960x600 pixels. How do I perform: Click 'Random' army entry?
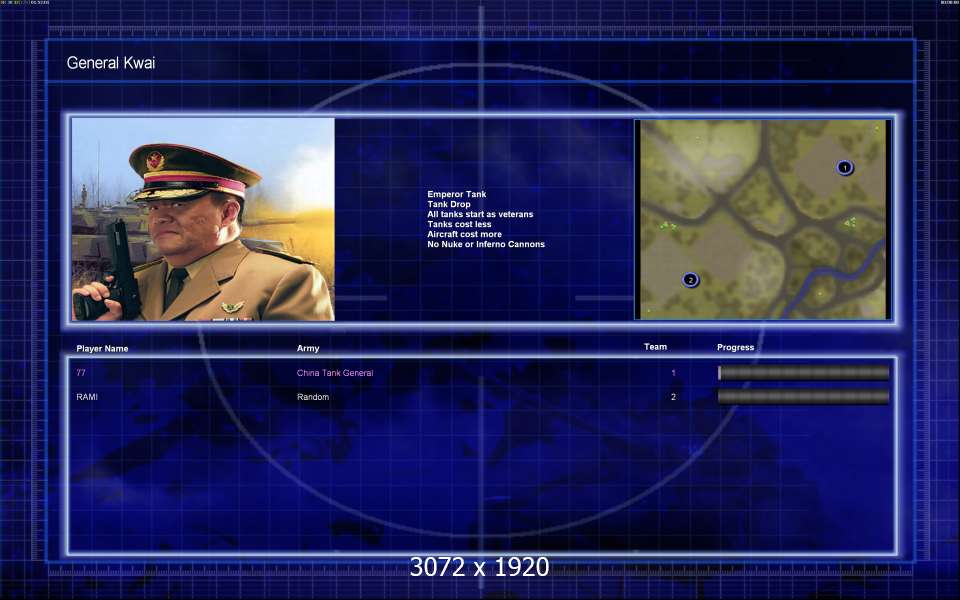pyautogui.click(x=313, y=397)
